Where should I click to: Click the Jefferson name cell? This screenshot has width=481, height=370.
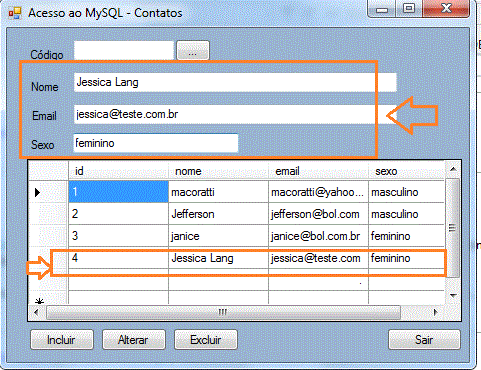218,214
